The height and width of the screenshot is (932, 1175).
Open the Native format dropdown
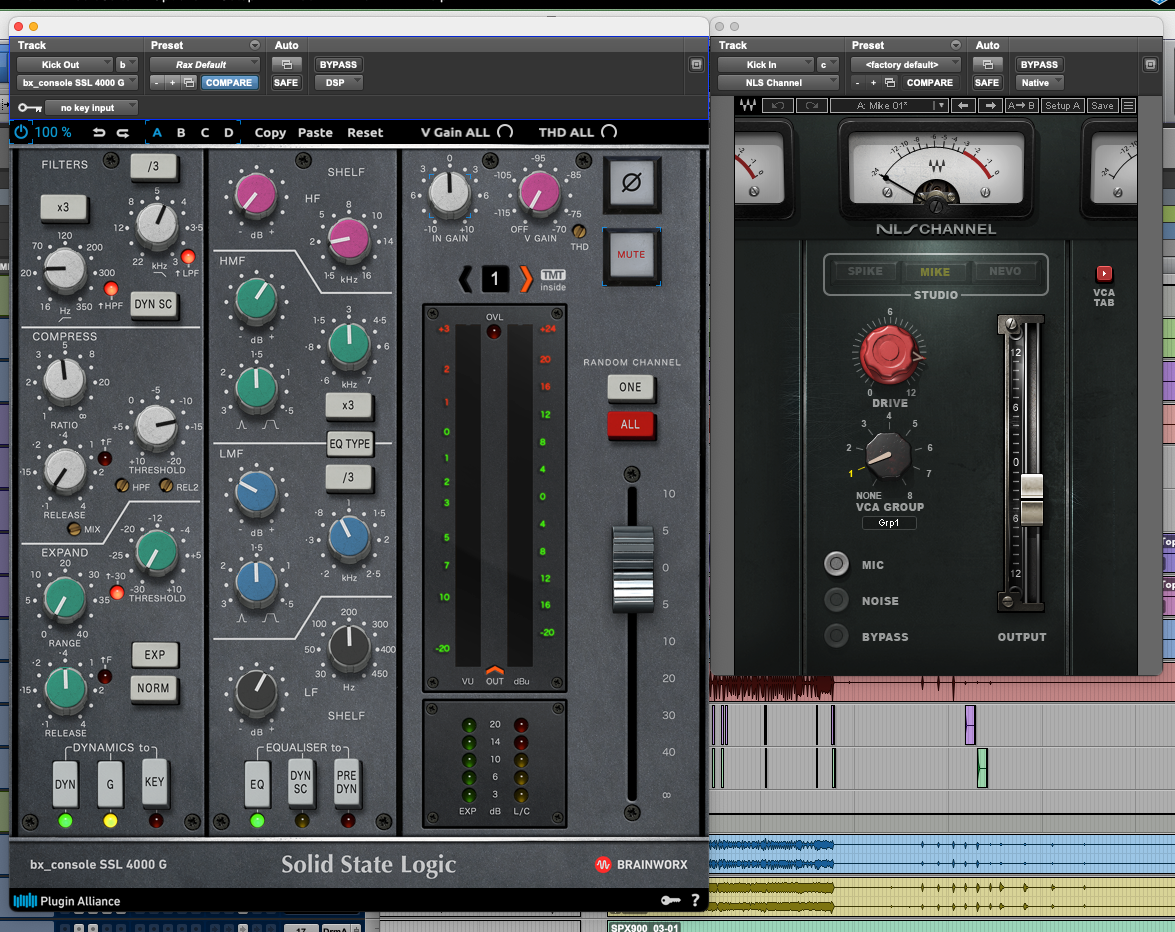(x=1039, y=82)
